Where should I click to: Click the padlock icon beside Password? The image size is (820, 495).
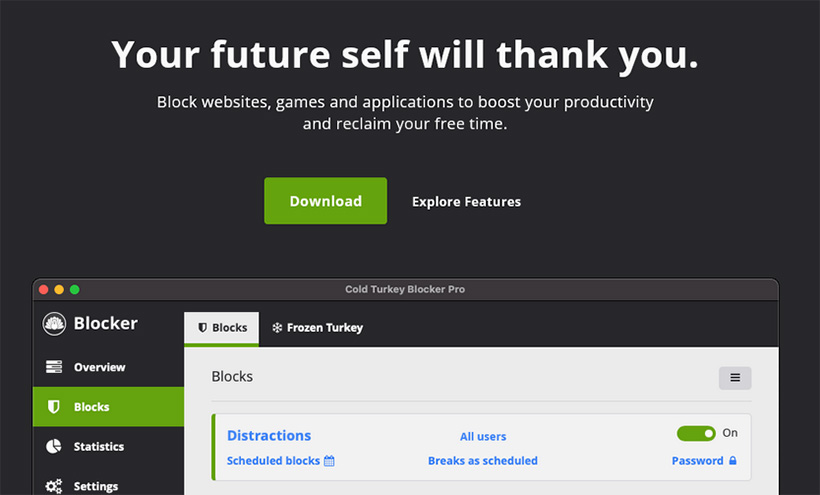point(733,461)
